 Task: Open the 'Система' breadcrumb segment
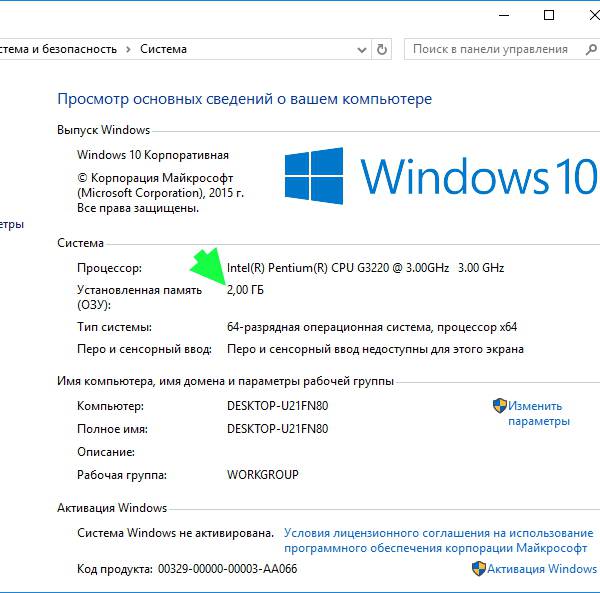tap(163, 49)
